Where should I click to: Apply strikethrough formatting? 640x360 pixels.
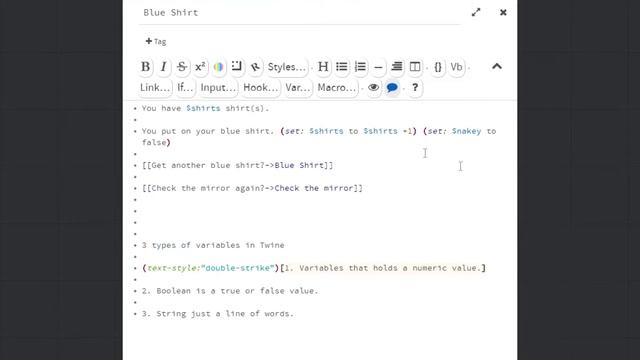(x=182, y=67)
